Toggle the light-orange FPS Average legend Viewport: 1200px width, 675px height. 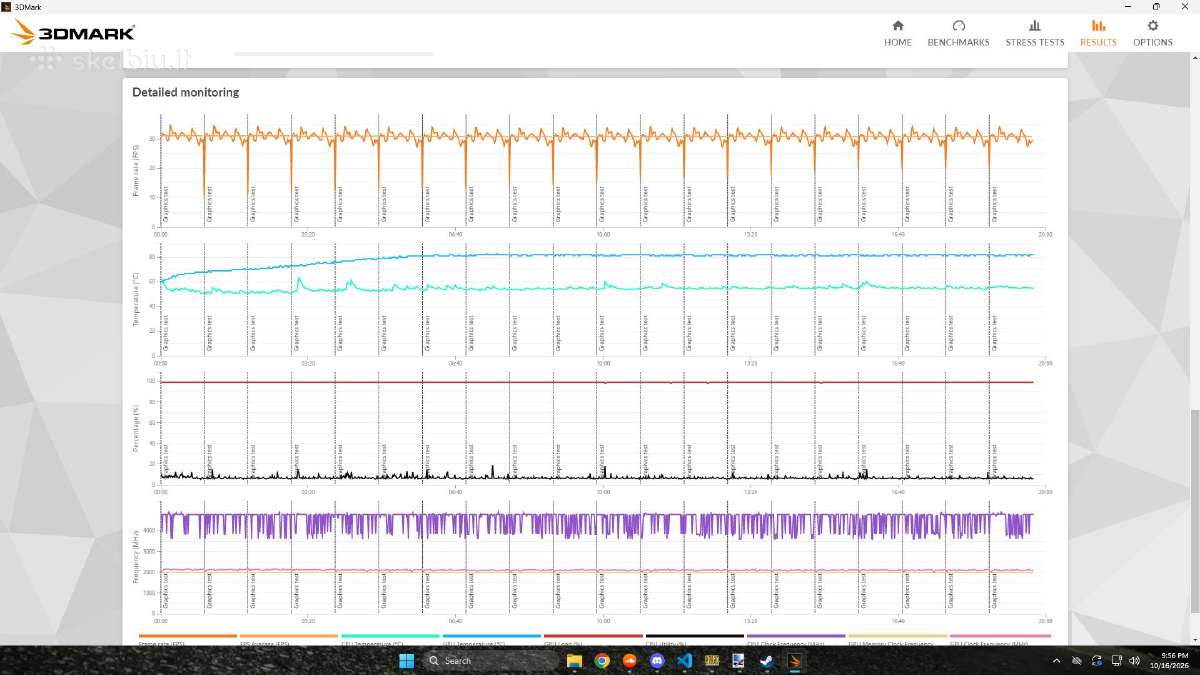tap(289, 640)
